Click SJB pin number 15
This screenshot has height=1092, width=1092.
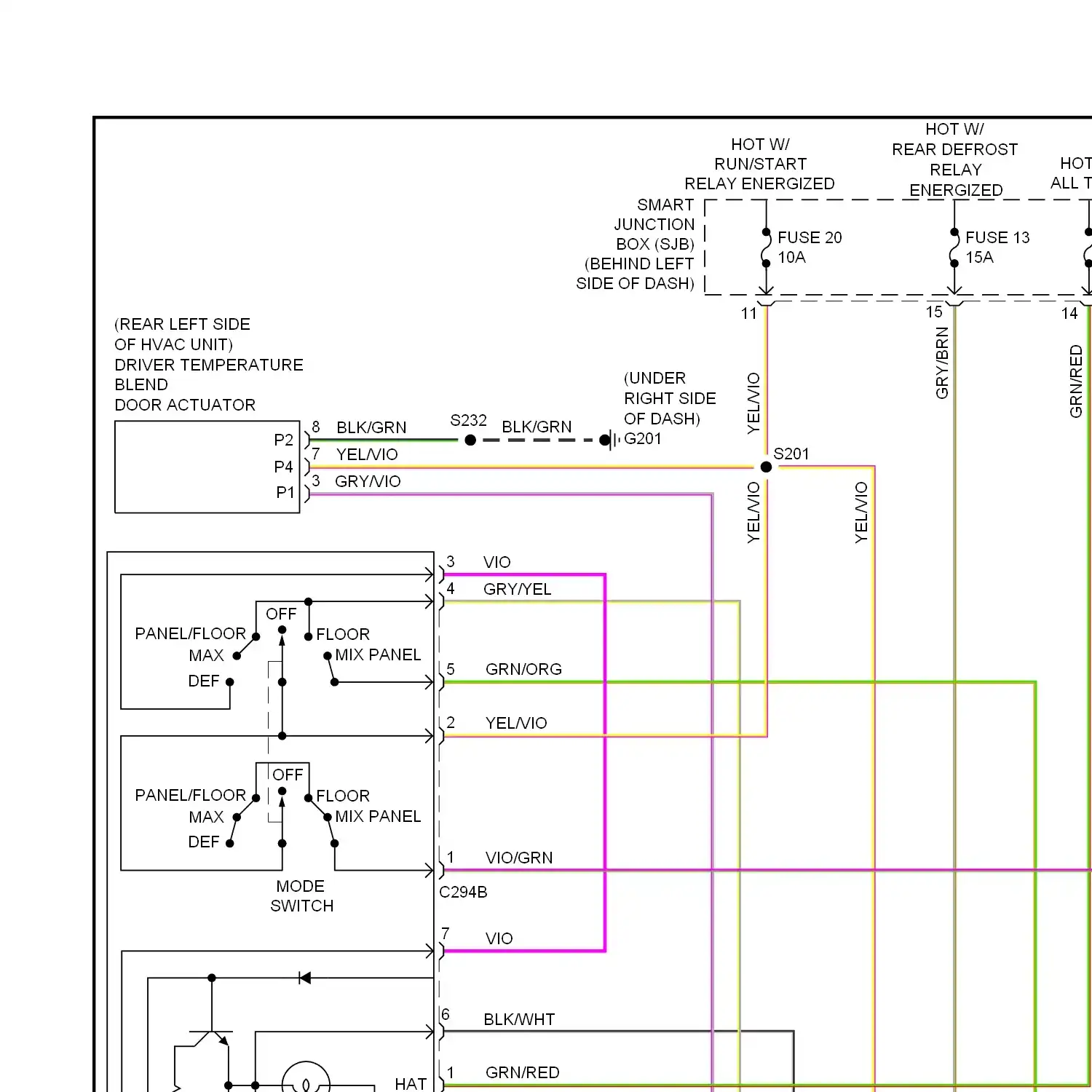pos(934,312)
